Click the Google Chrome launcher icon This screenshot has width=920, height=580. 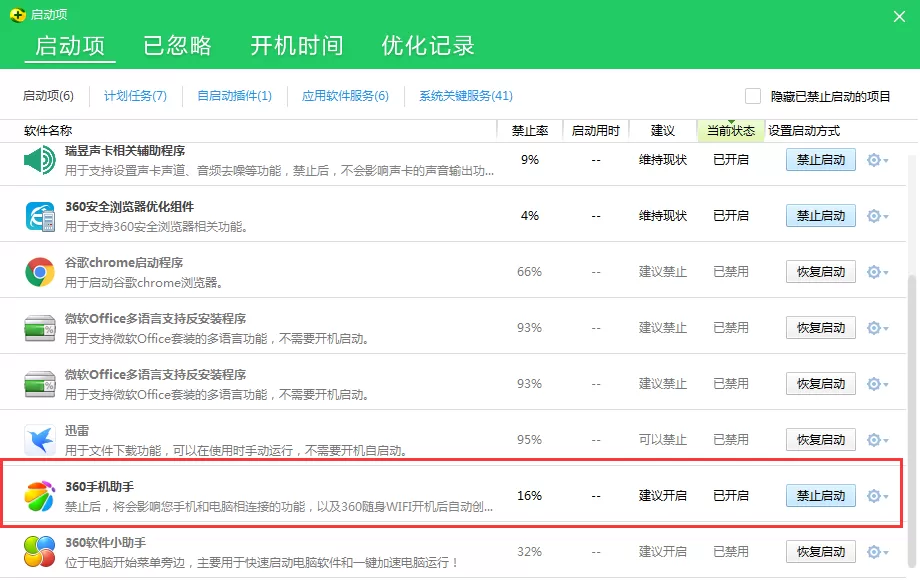pos(40,272)
